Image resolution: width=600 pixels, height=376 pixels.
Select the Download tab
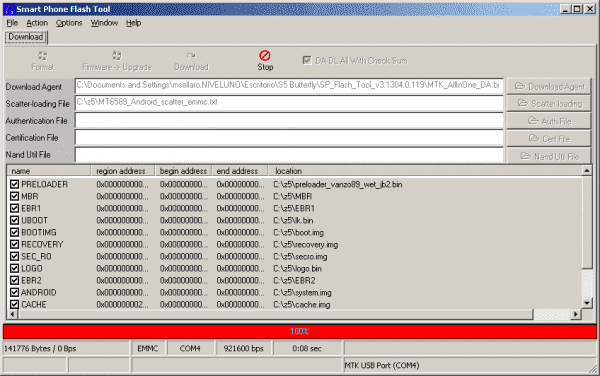point(26,37)
